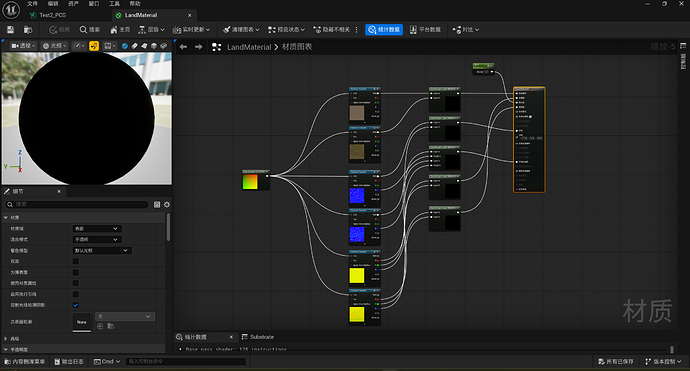690x371 pixels.
Task: Open the 编辑 (Edit) menu
Action: pos(53,4)
